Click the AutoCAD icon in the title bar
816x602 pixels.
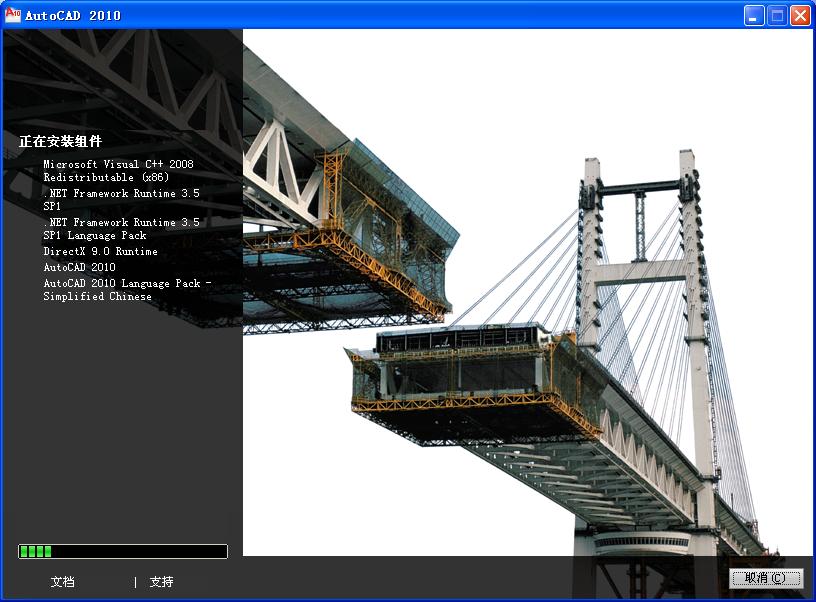pos(13,15)
